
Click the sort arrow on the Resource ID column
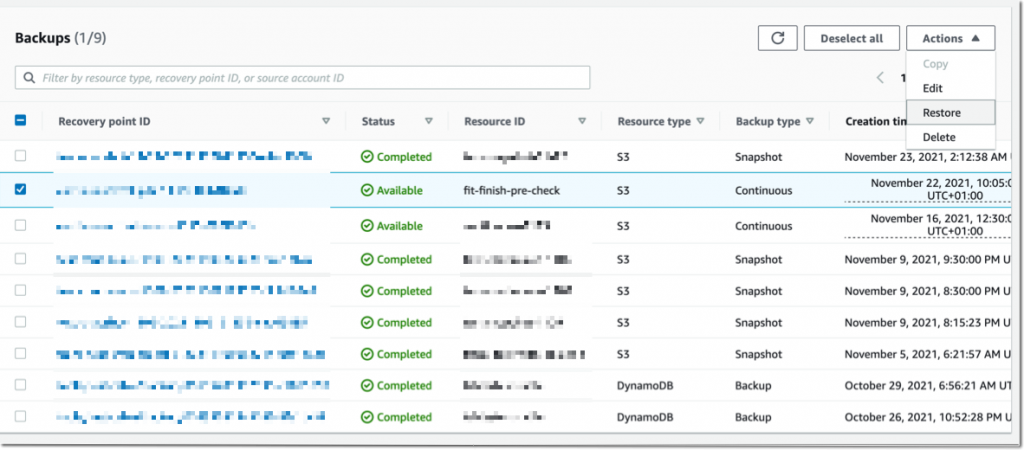click(582, 121)
